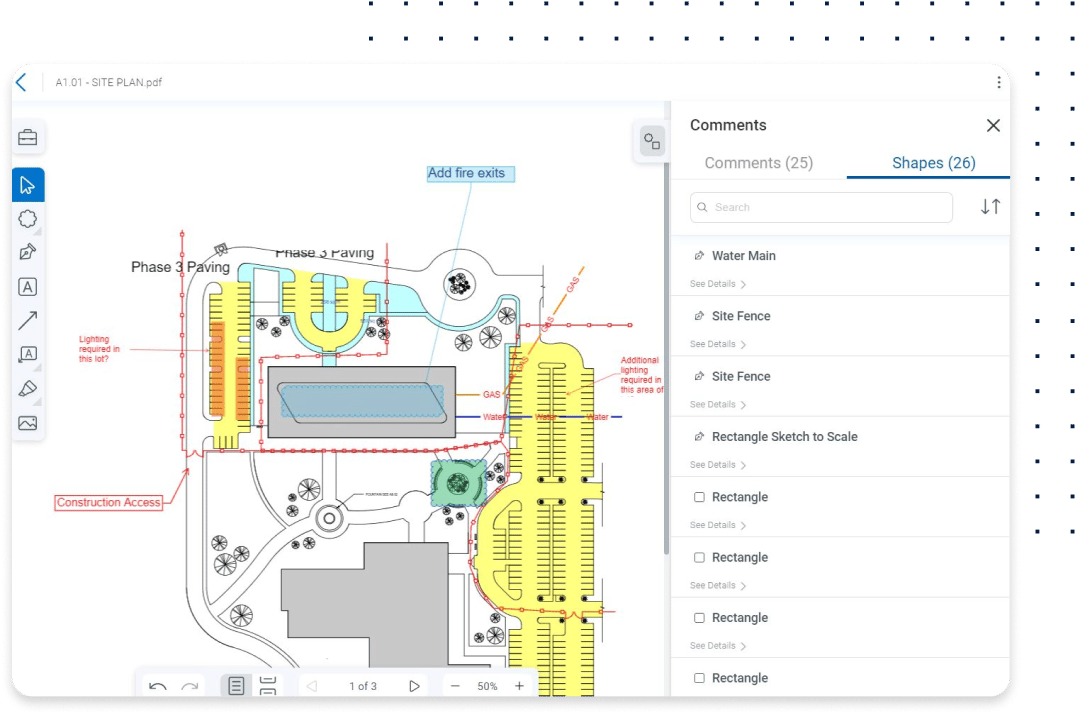This screenshot has width=1075, height=714.
Task: Go to the next page
Action: [x=414, y=686]
